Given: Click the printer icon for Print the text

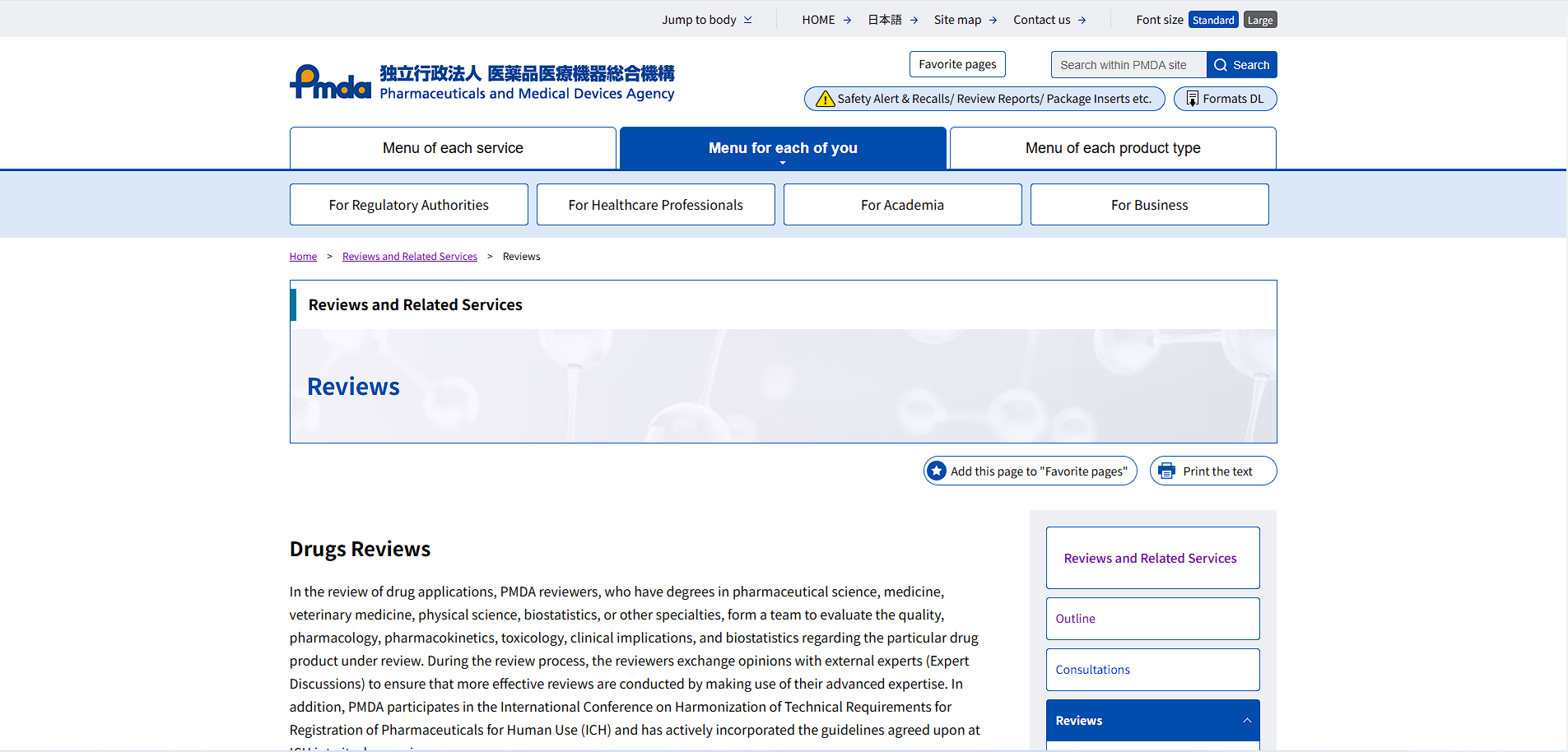Looking at the screenshot, I should tap(1166, 471).
